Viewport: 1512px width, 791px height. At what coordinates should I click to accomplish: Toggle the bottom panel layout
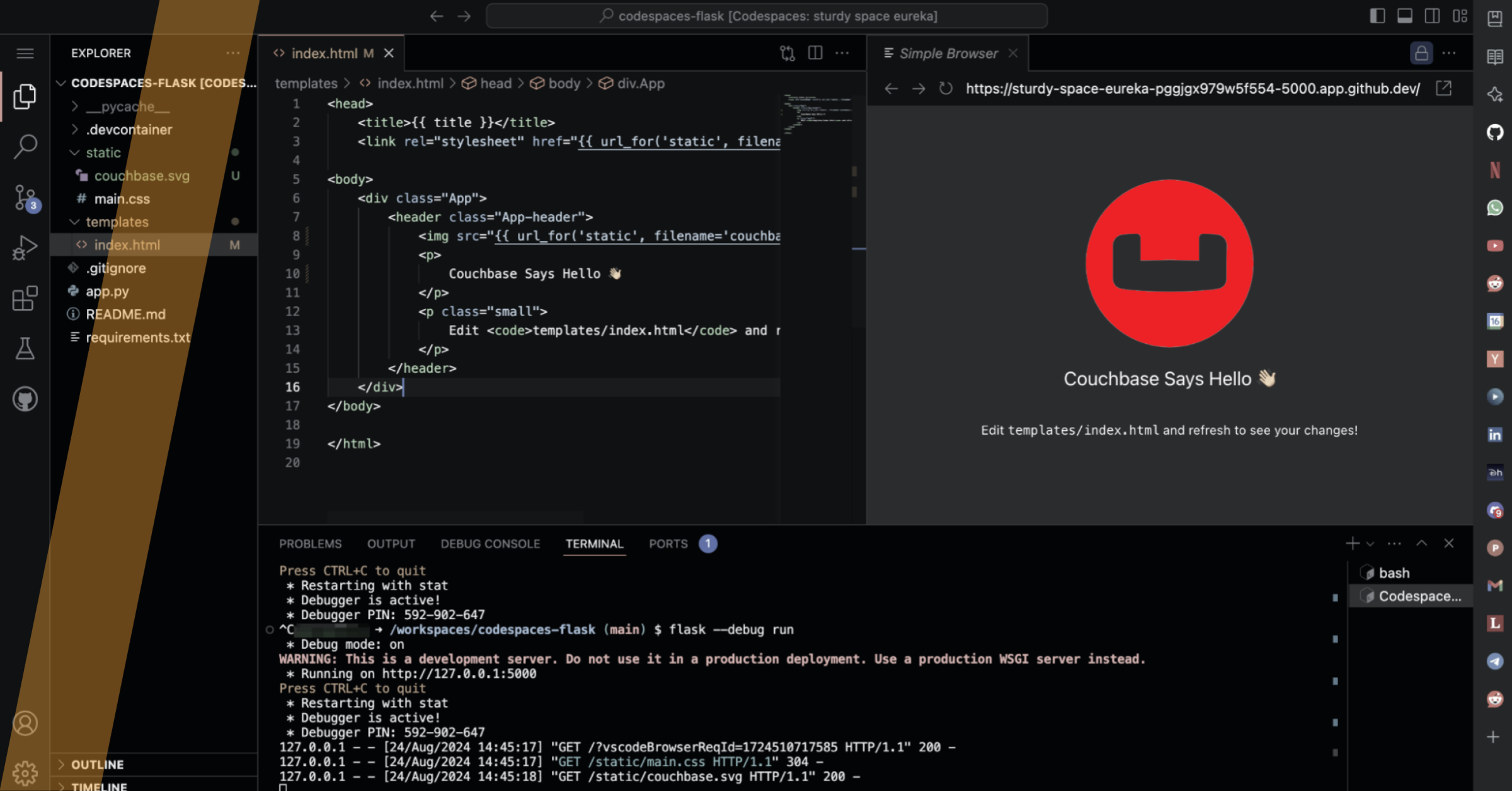tap(1405, 16)
